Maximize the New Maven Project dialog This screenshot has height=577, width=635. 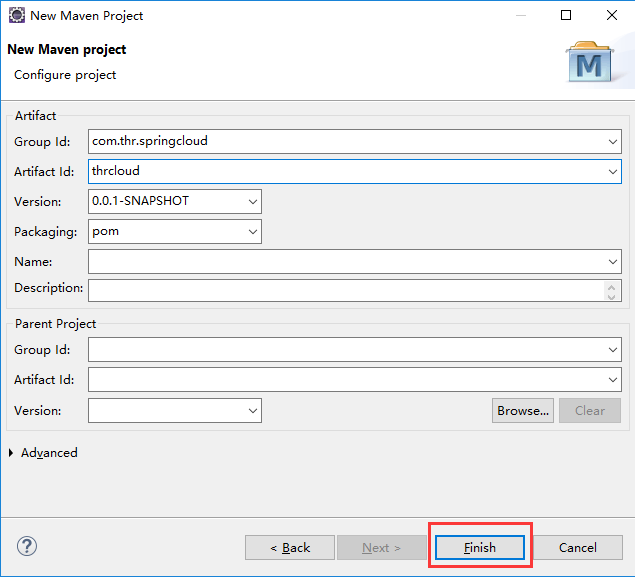[566, 15]
